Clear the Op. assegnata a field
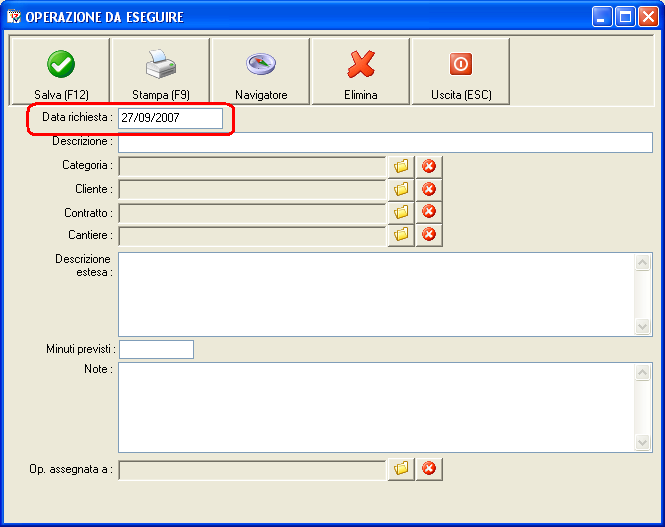The image size is (665, 527). [429, 469]
